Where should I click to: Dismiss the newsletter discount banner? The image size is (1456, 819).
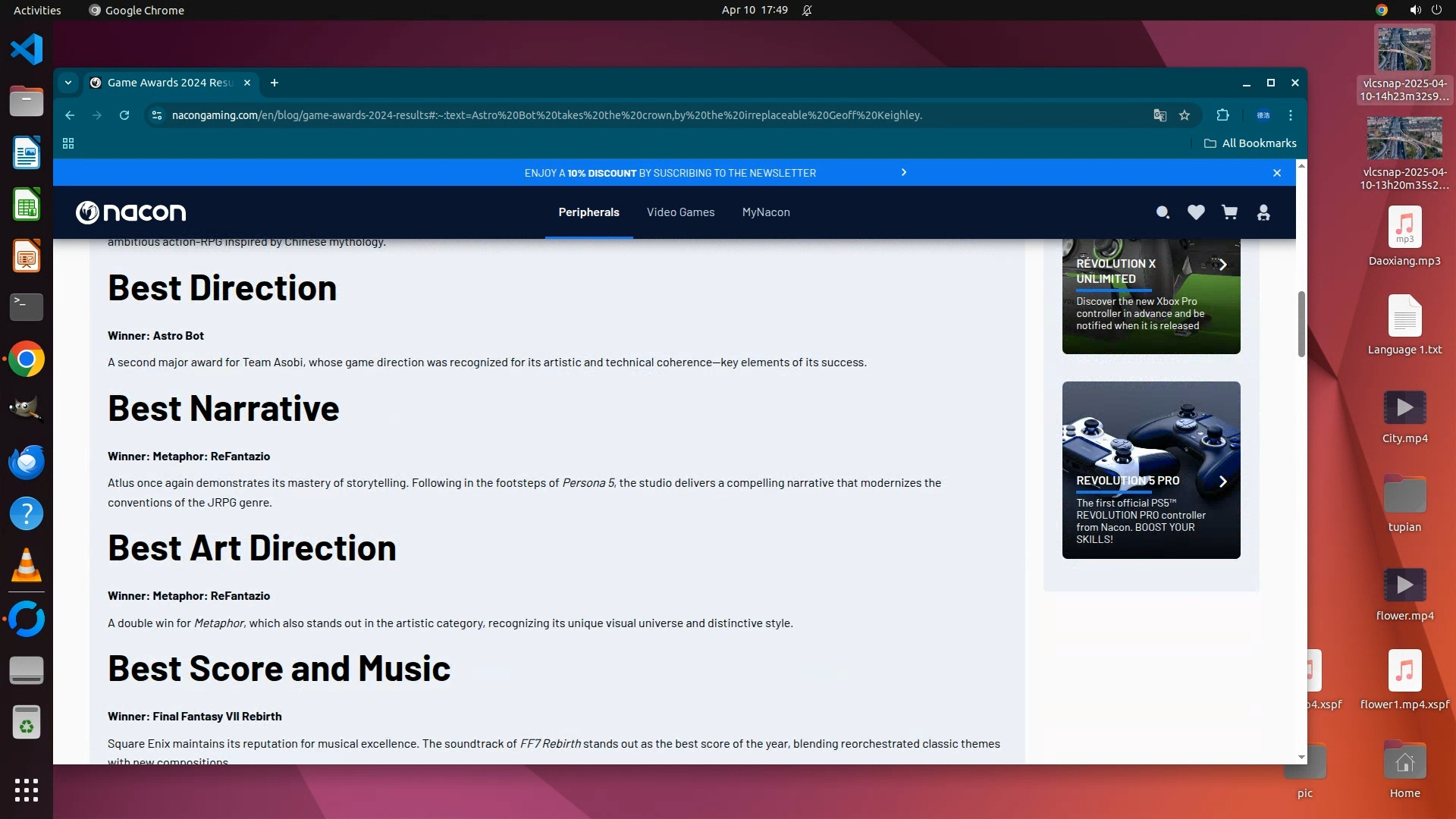1277,173
